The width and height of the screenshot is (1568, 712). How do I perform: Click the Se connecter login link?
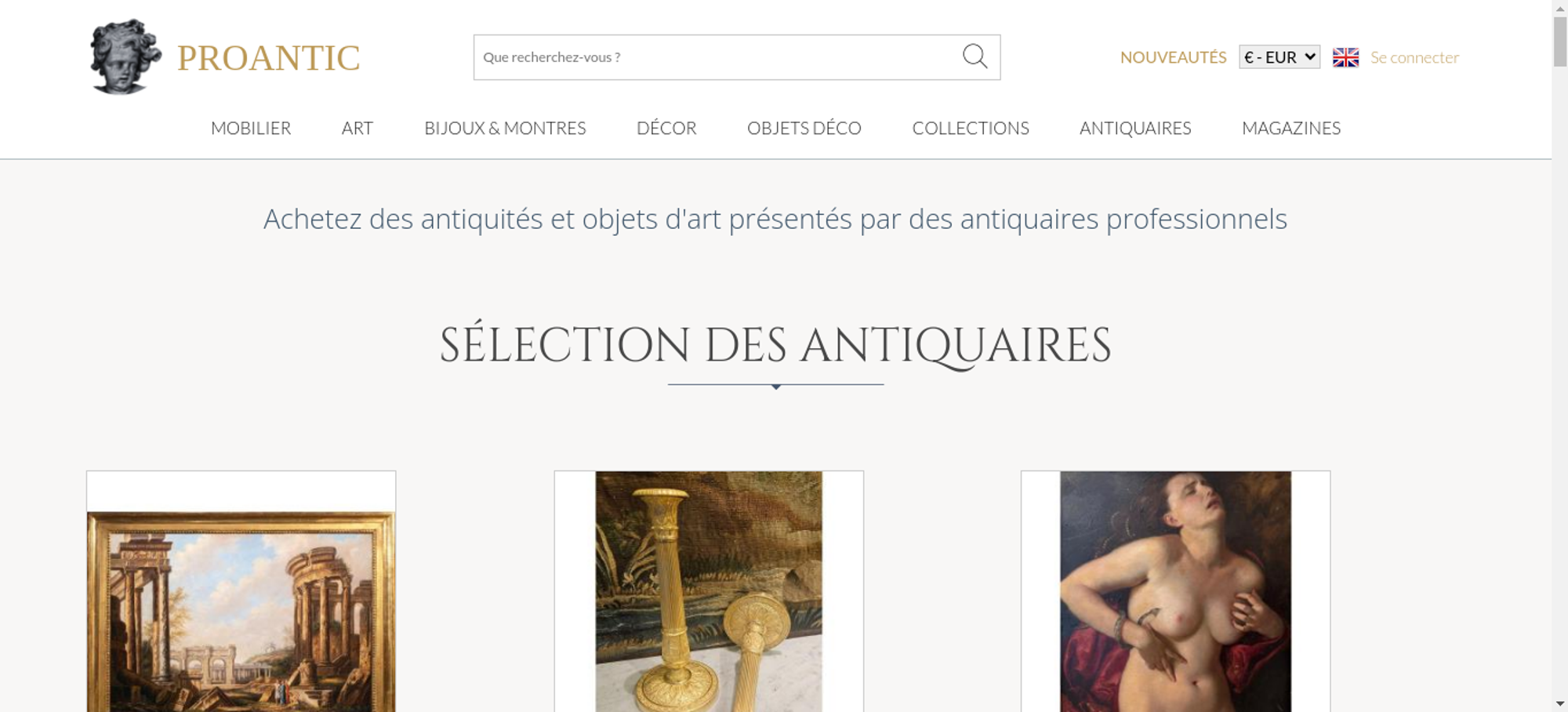(1414, 57)
